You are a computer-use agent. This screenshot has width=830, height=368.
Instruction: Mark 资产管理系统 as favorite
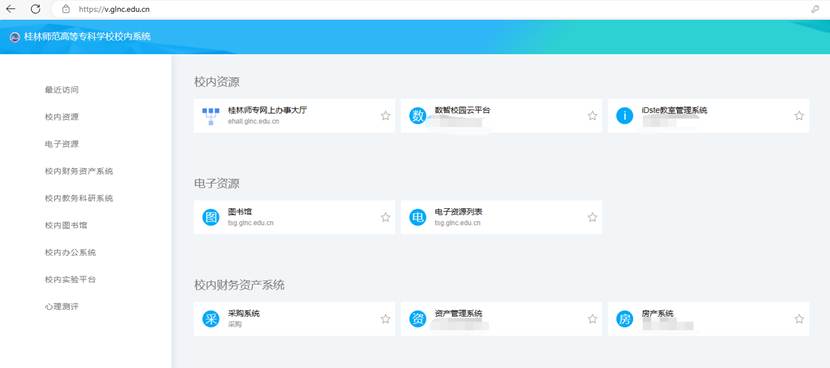point(592,319)
